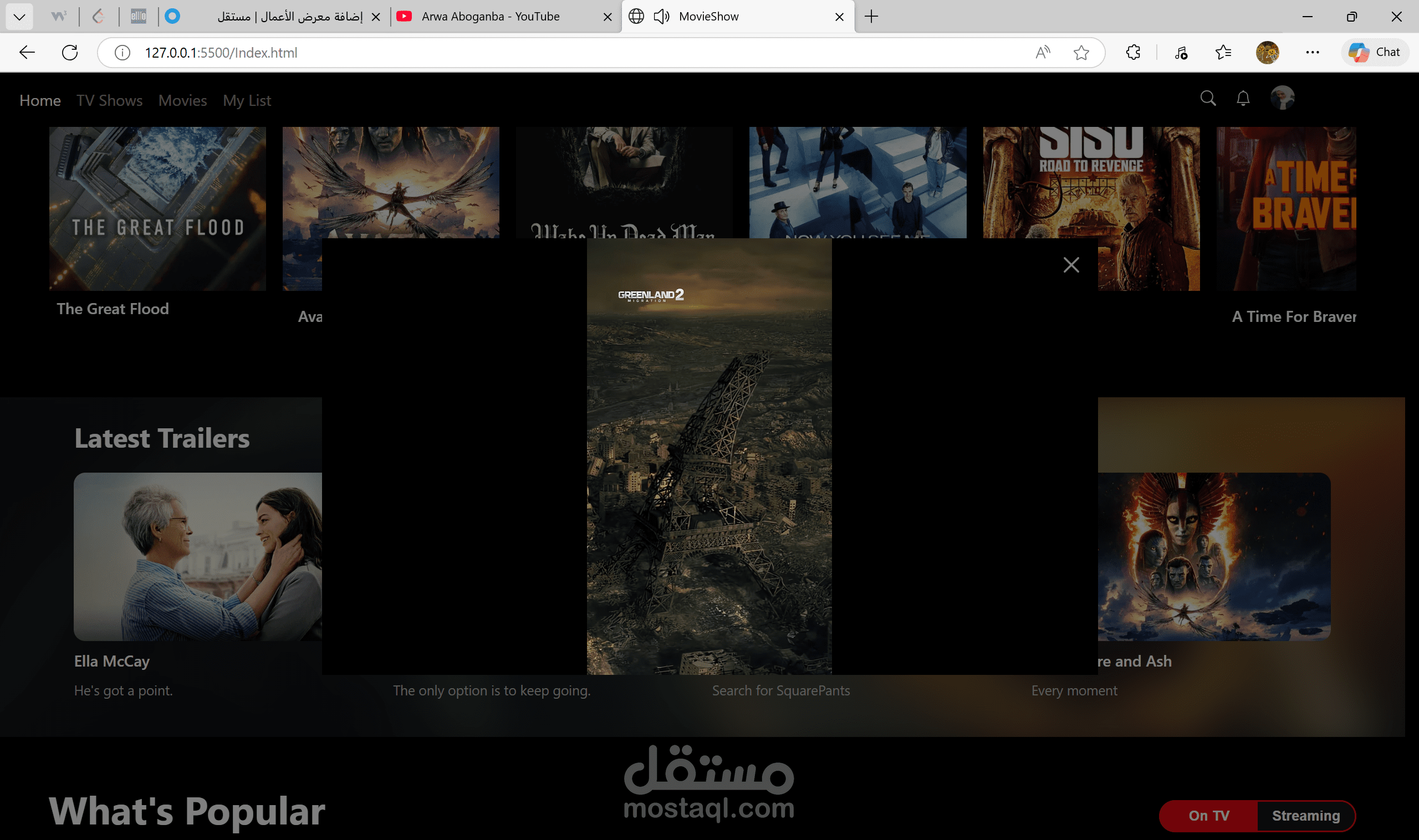Switch to Arwa Aboganba YouTube tab
The height and width of the screenshot is (840, 1419).
490,17
